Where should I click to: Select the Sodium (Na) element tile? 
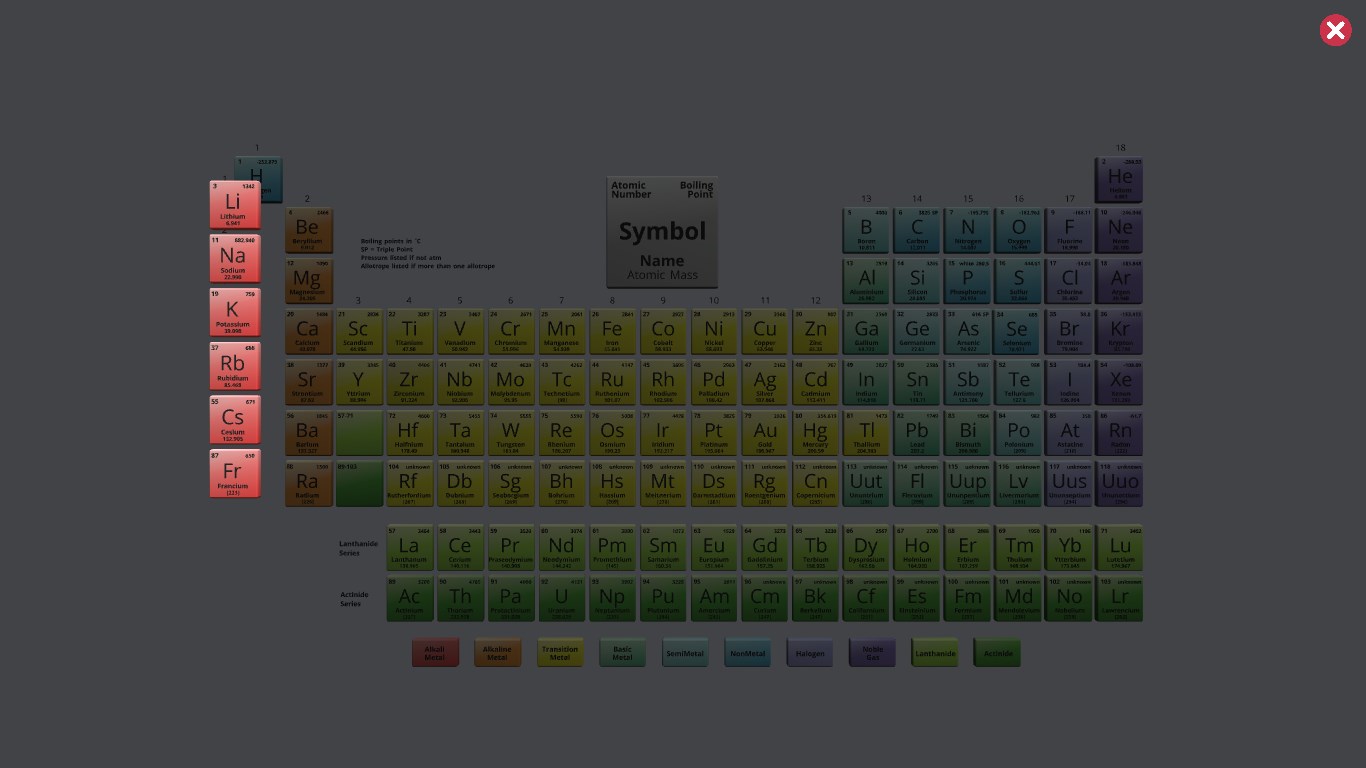coord(234,259)
